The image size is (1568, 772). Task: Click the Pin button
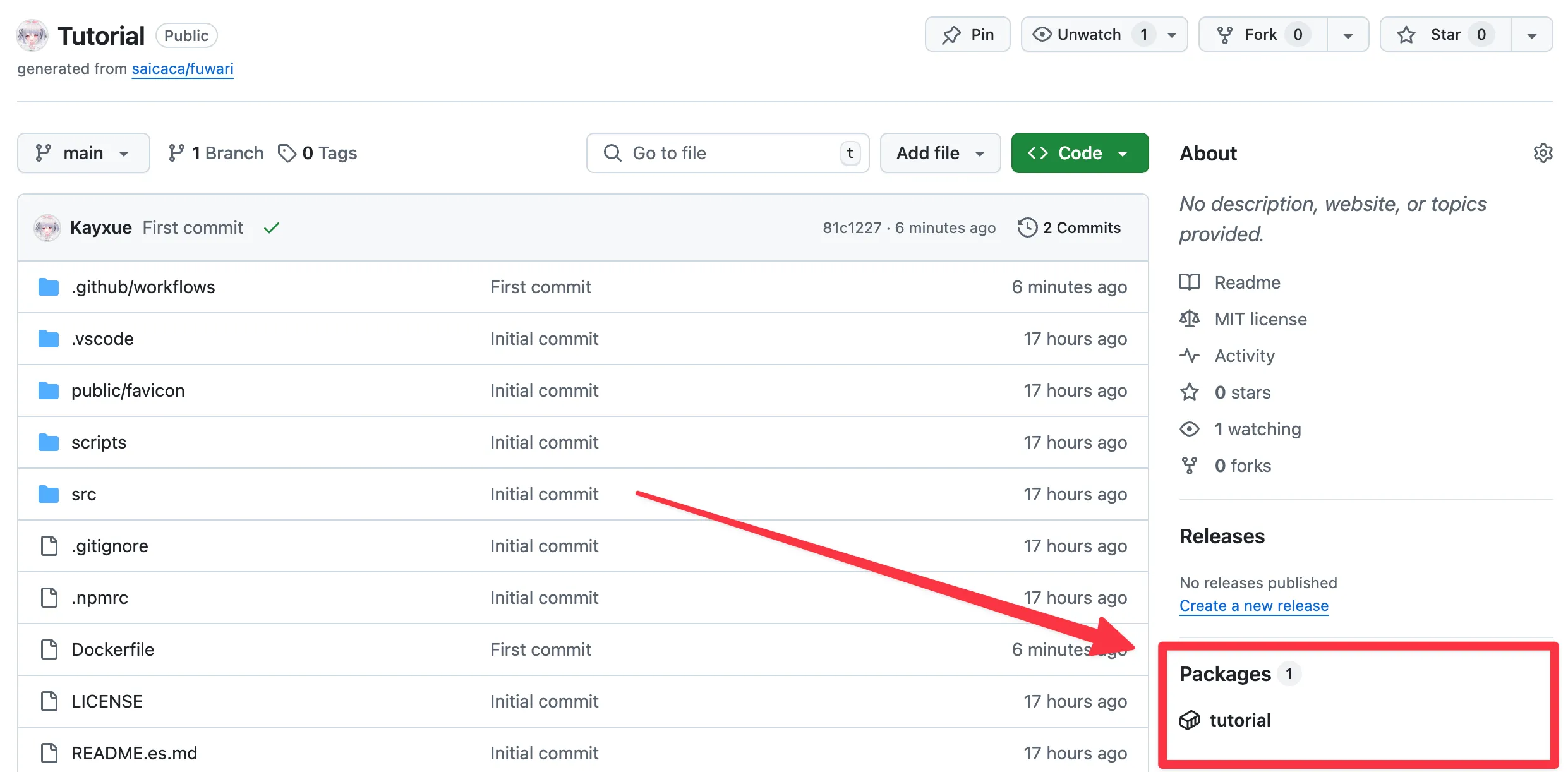(967, 34)
